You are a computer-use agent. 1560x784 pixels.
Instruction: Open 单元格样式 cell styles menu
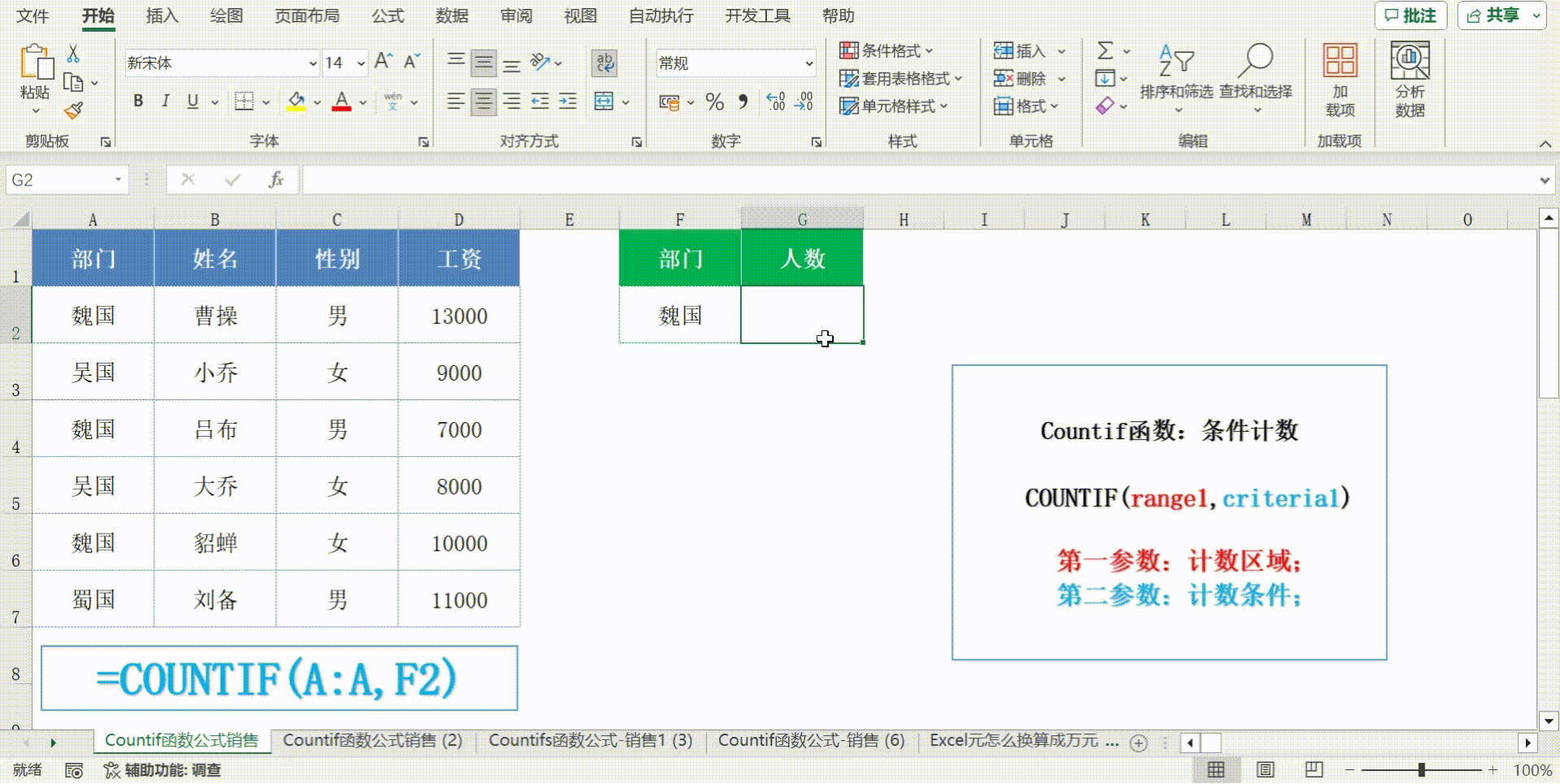894,106
